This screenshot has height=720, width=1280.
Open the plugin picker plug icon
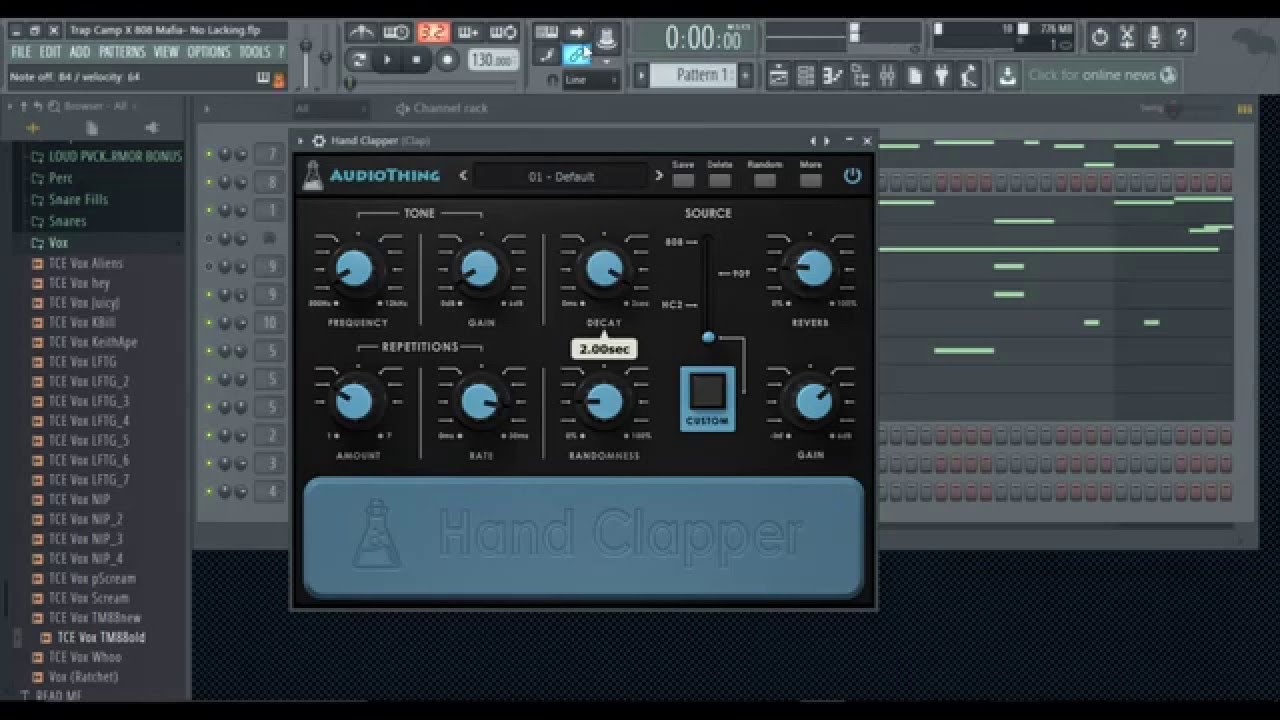(941, 75)
